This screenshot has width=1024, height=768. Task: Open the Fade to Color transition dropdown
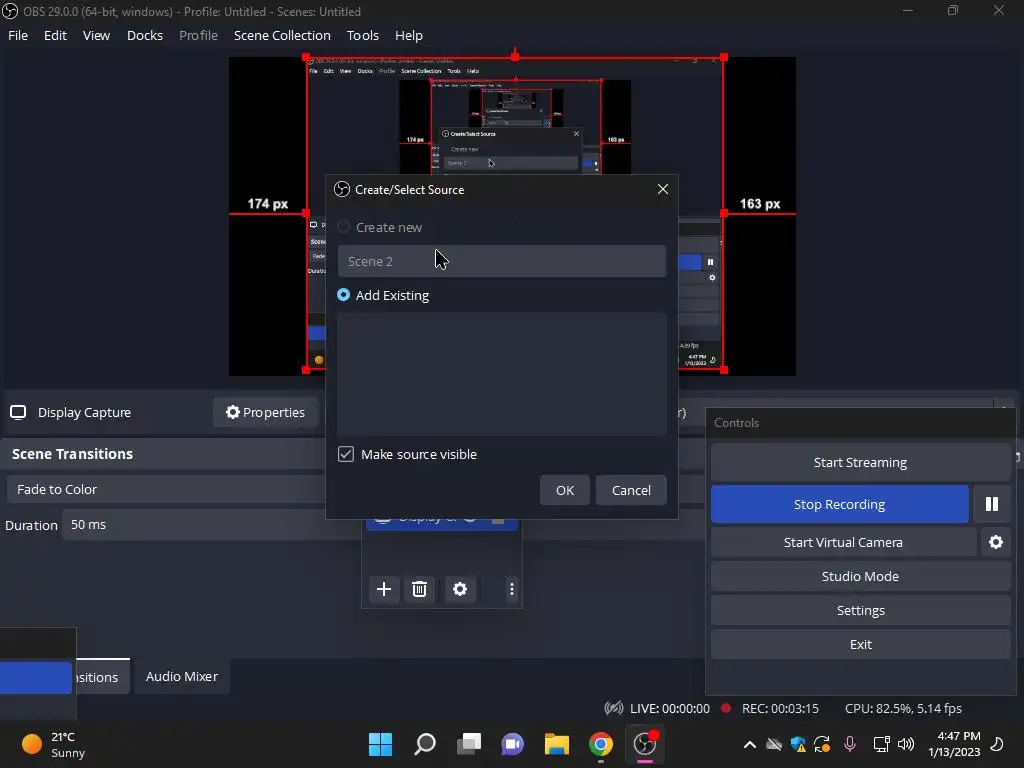[x=167, y=489]
